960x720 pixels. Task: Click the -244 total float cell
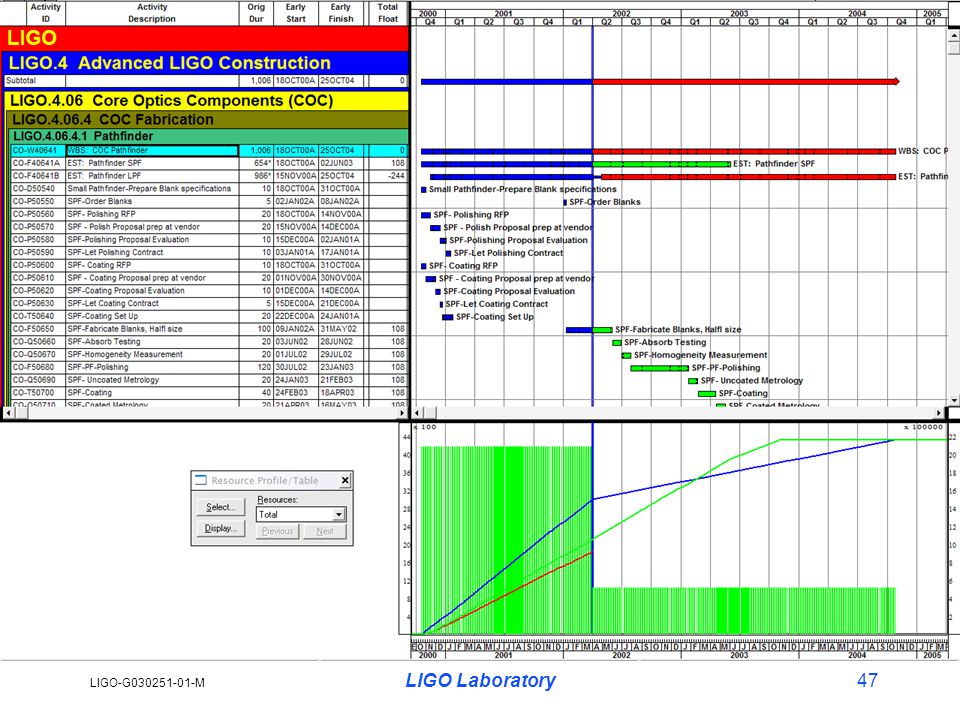pos(387,176)
